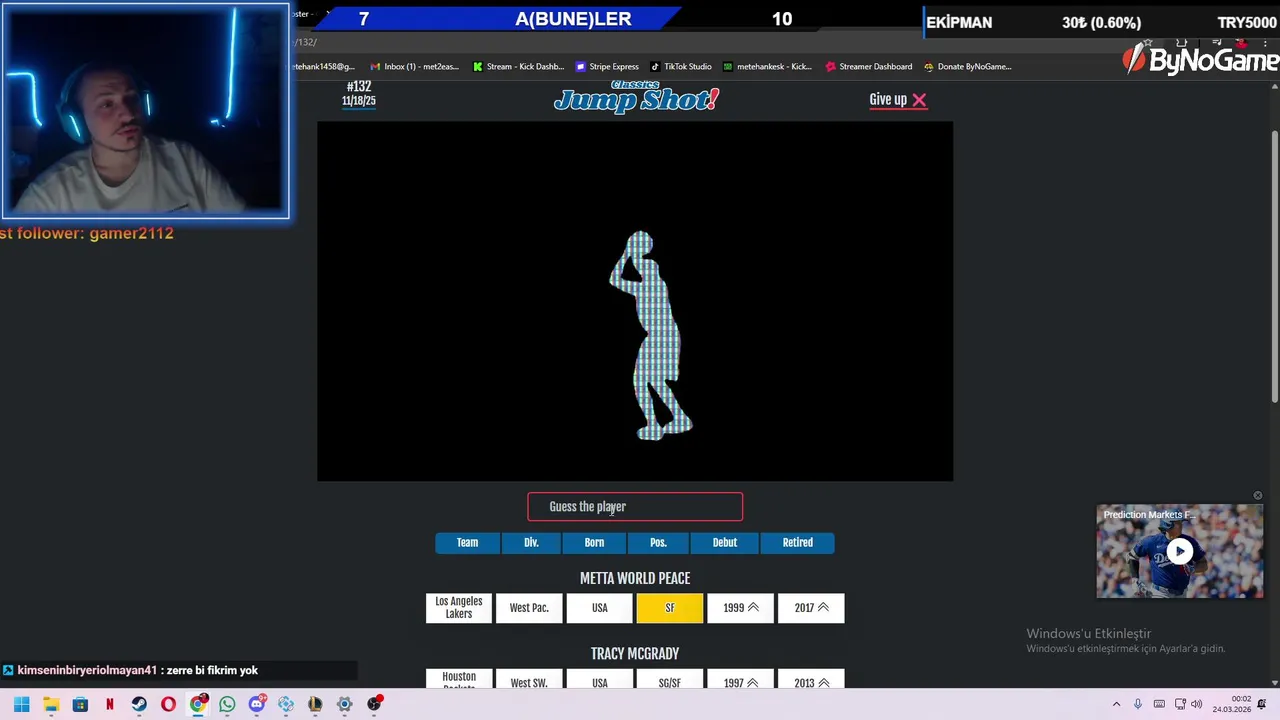Image resolution: width=1280 pixels, height=720 pixels.
Task: Switch to Chrome in the taskbar
Action: (198, 704)
